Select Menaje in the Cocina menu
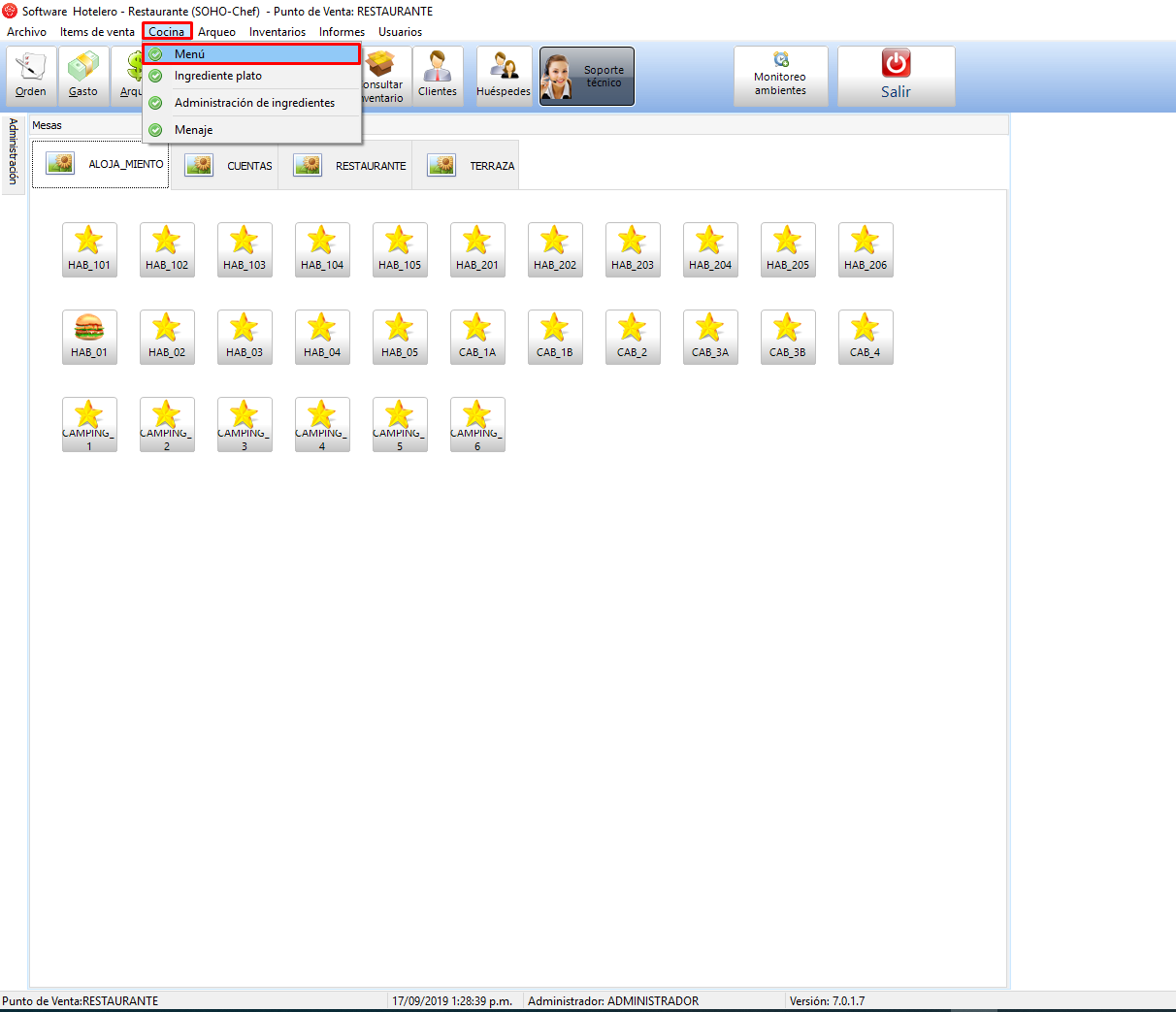The width and height of the screenshot is (1176, 1012). point(194,130)
